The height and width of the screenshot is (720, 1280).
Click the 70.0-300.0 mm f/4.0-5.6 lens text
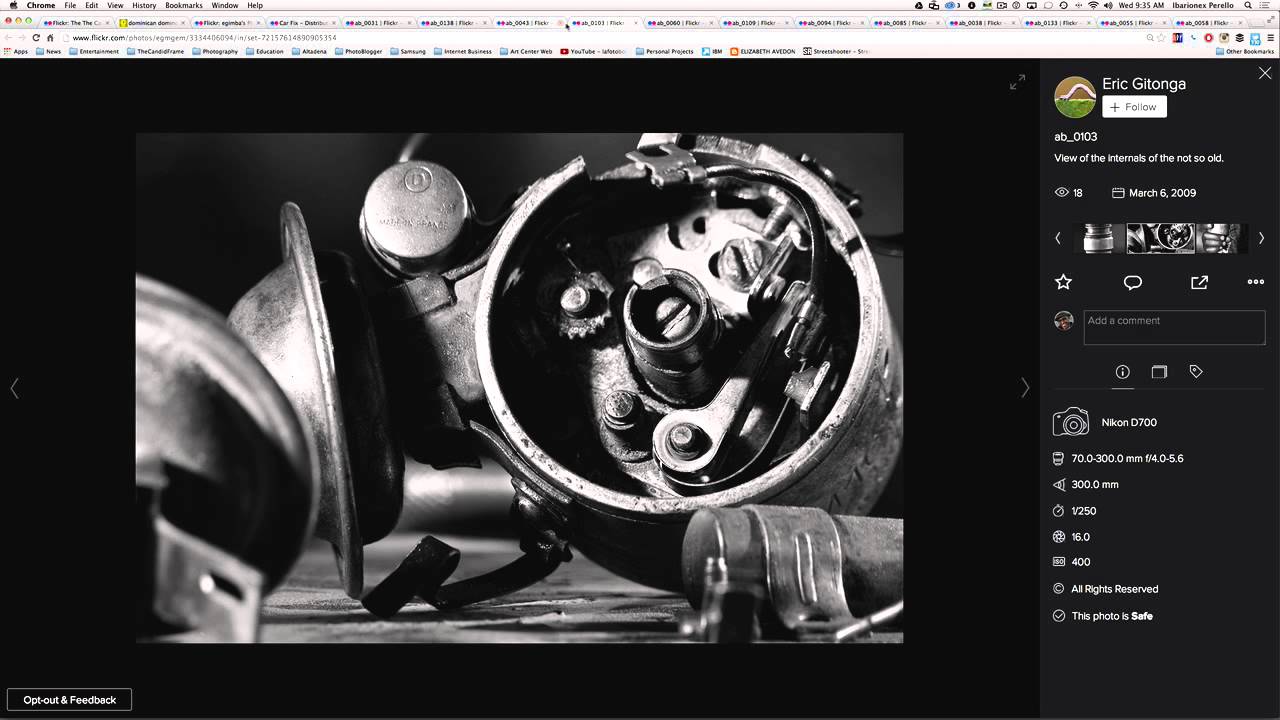1127,458
